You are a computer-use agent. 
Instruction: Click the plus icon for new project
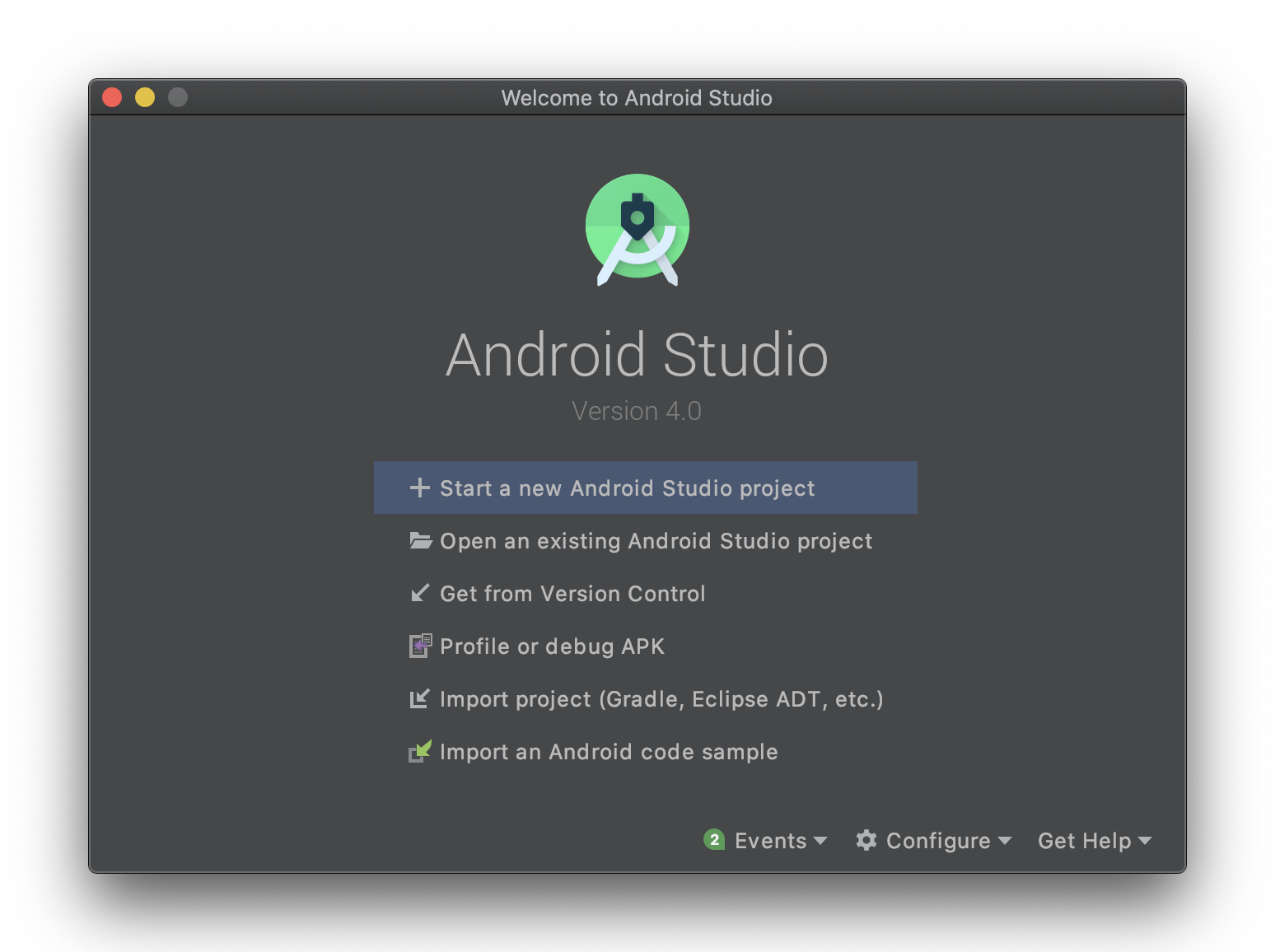tap(420, 488)
